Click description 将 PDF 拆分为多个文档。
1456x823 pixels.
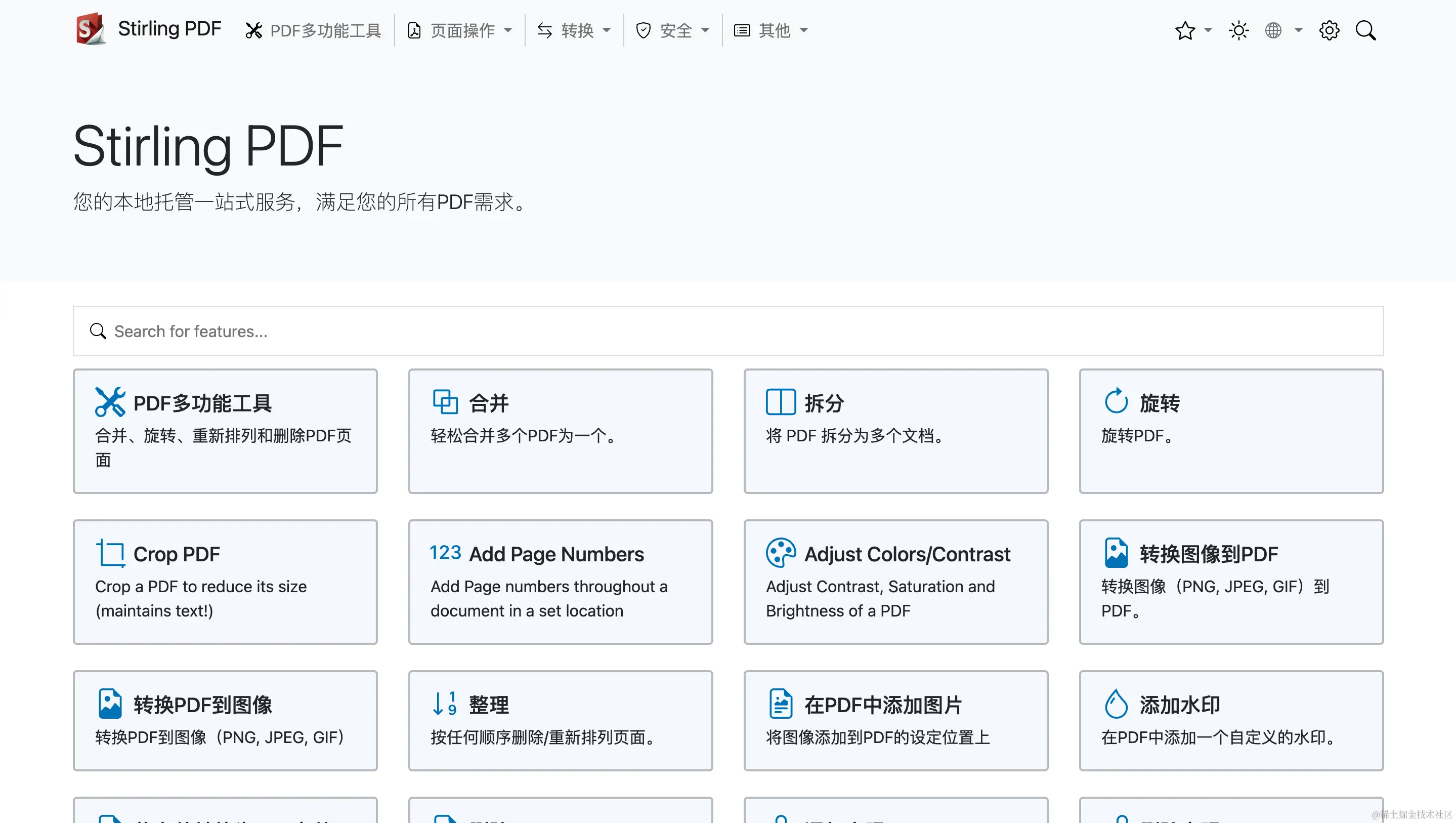855,435
